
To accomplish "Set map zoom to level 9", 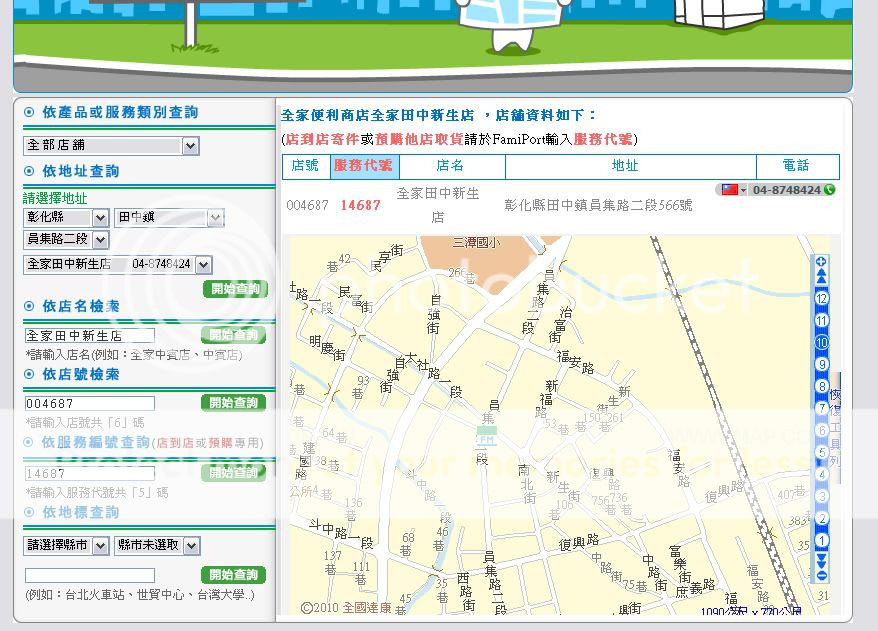I will [x=822, y=365].
